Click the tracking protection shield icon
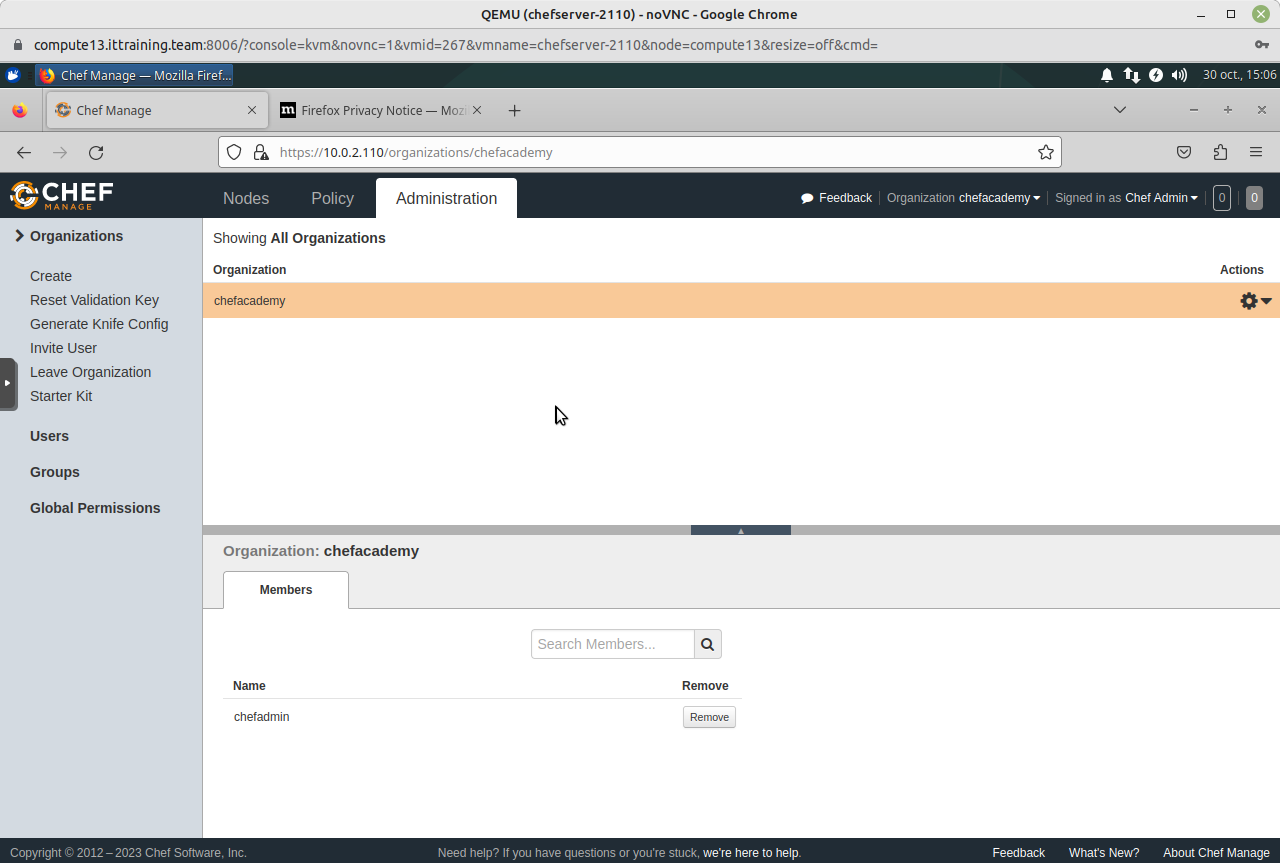This screenshot has width=1280, height=863. tap(234, 152)
